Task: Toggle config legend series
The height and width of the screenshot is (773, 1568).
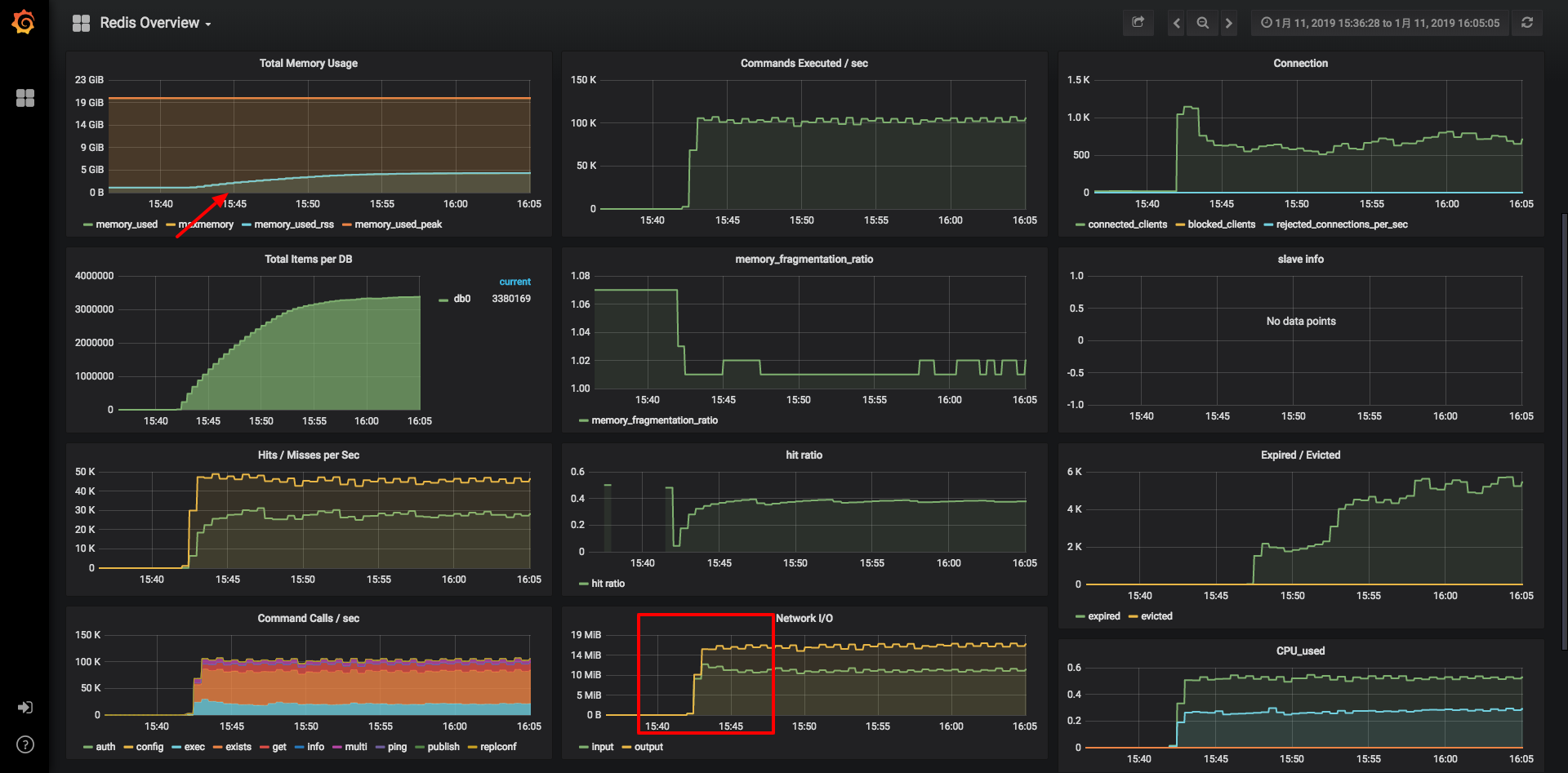Action: (149, 747)
